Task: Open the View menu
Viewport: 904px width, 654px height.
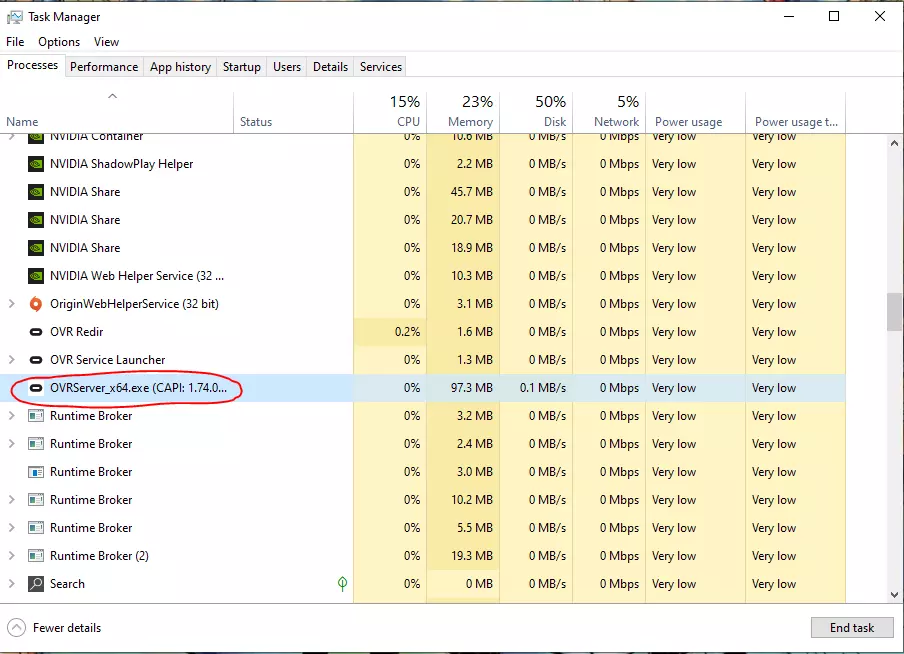Action: point(106,42)
